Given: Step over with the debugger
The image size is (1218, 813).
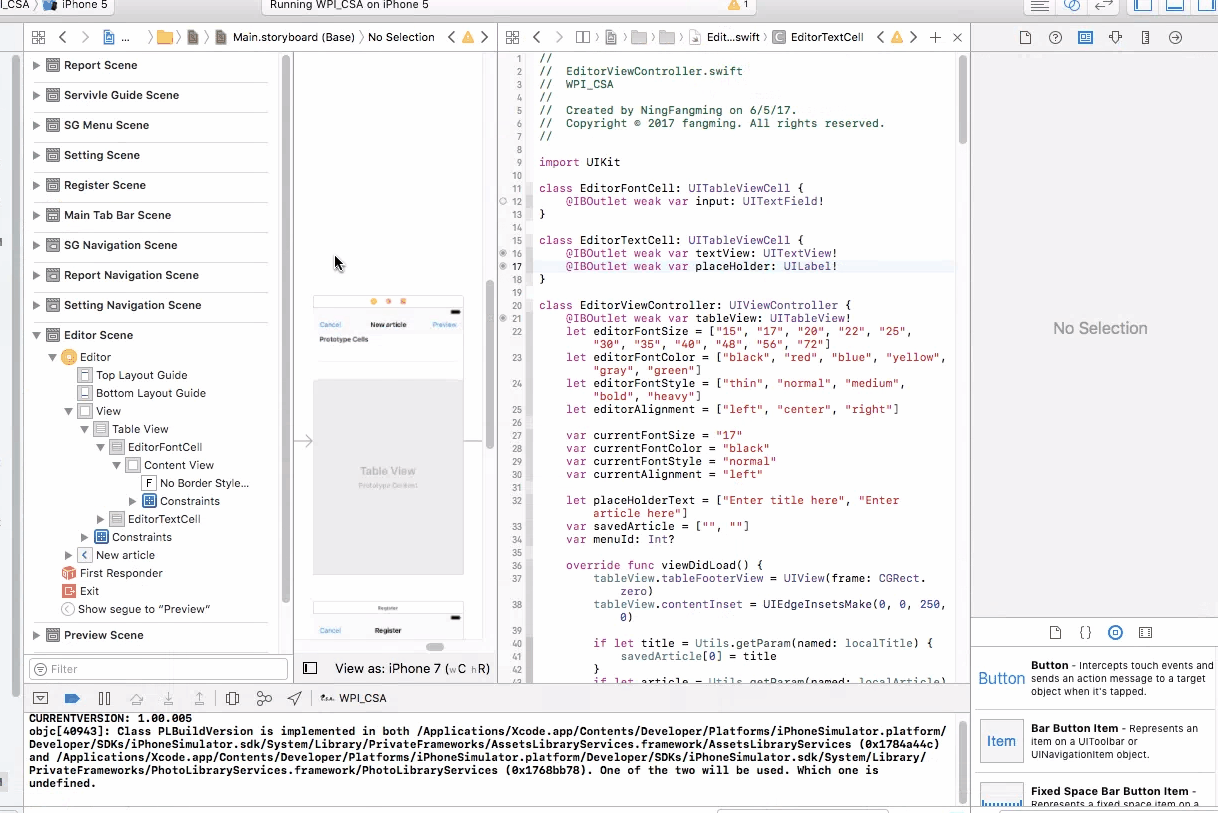Looking at the screenshot, I should [136, 697].
